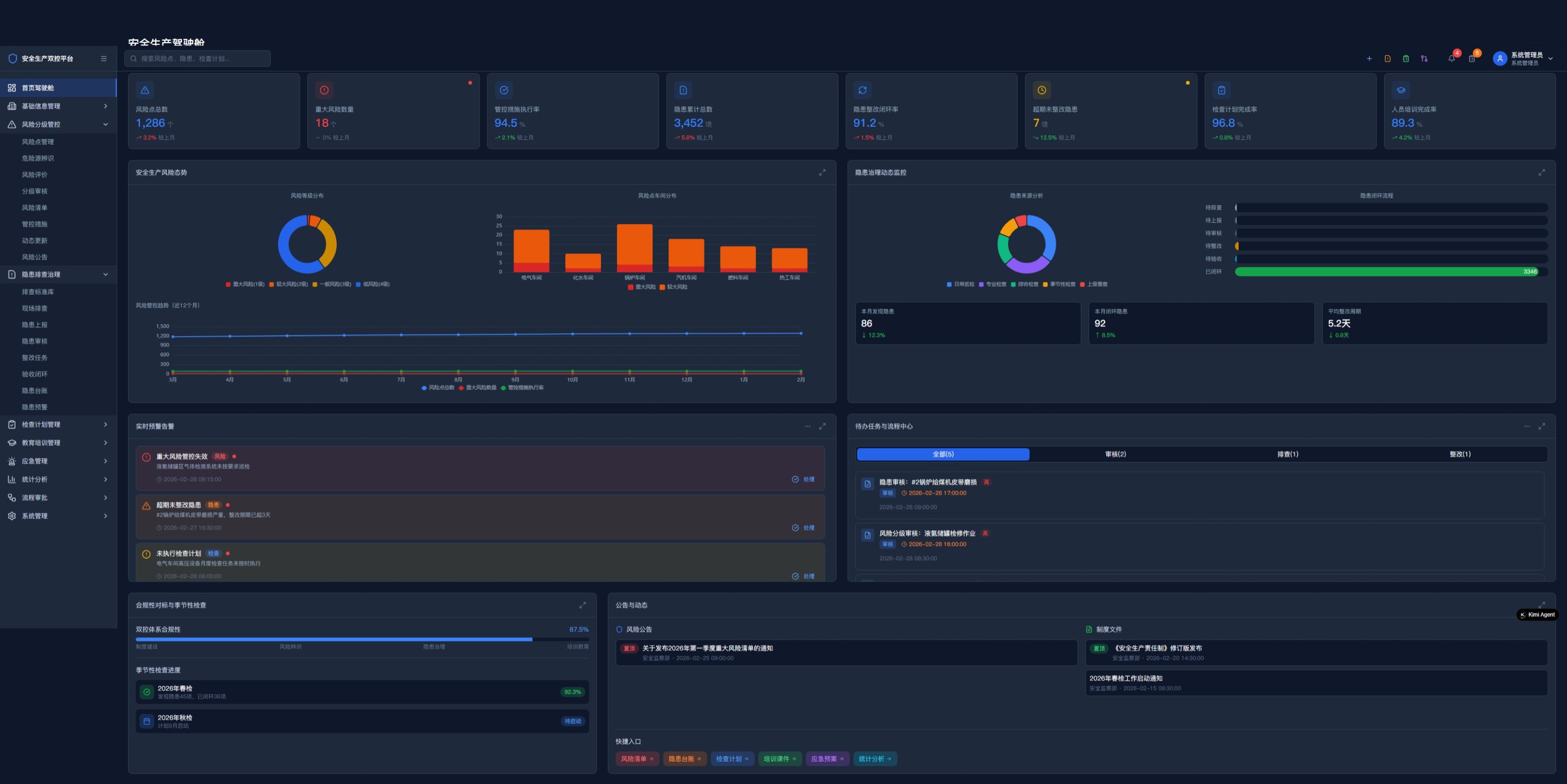Expand the 安全生产风险态势 panel to fullscreen
This screenshot has height=784, width=1567.
click(822, 172)
